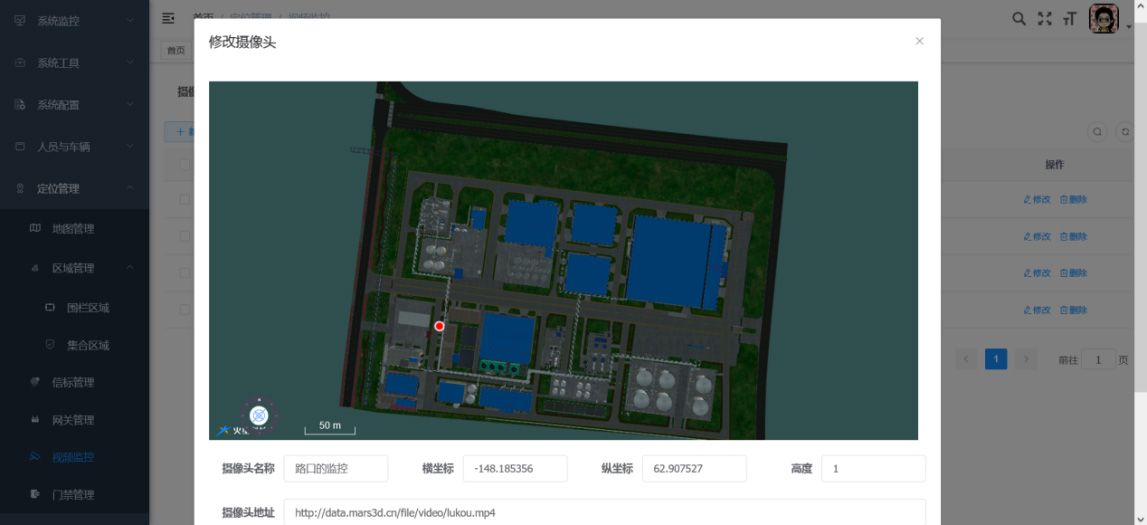
Task: Expand the 系统监控 sidebar menu
Action: pyautogui.click(x=74, y=21)
